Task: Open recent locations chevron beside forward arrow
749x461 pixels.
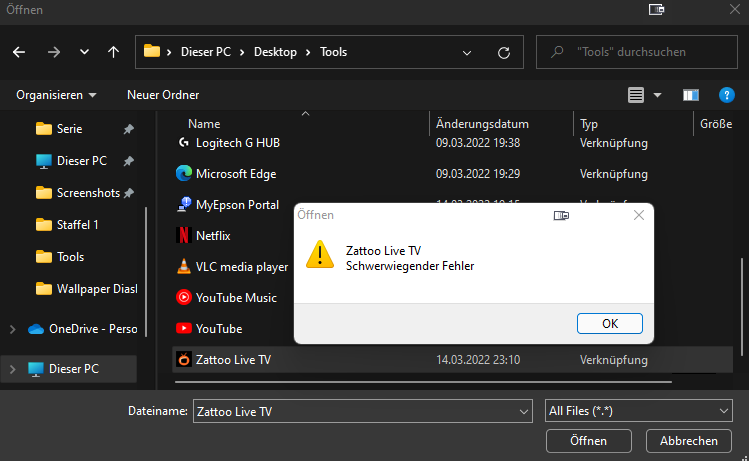Action: 84,52
